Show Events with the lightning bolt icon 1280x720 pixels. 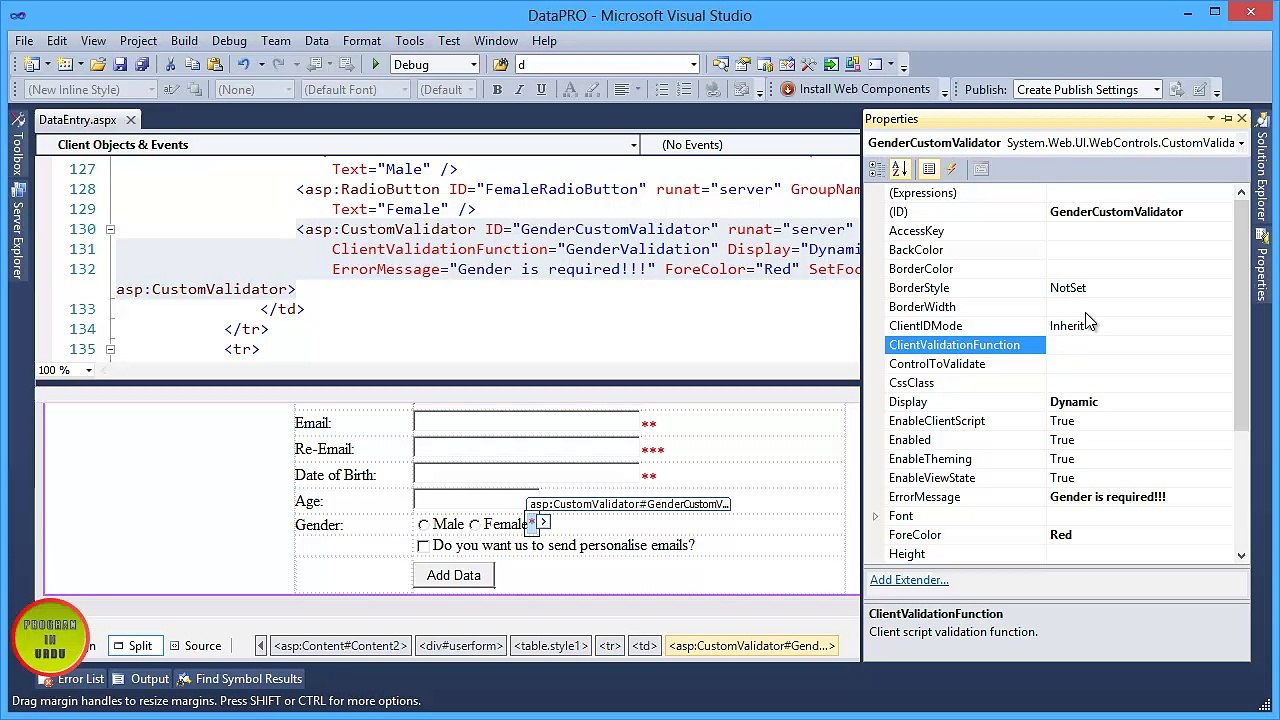click(951, 169)
